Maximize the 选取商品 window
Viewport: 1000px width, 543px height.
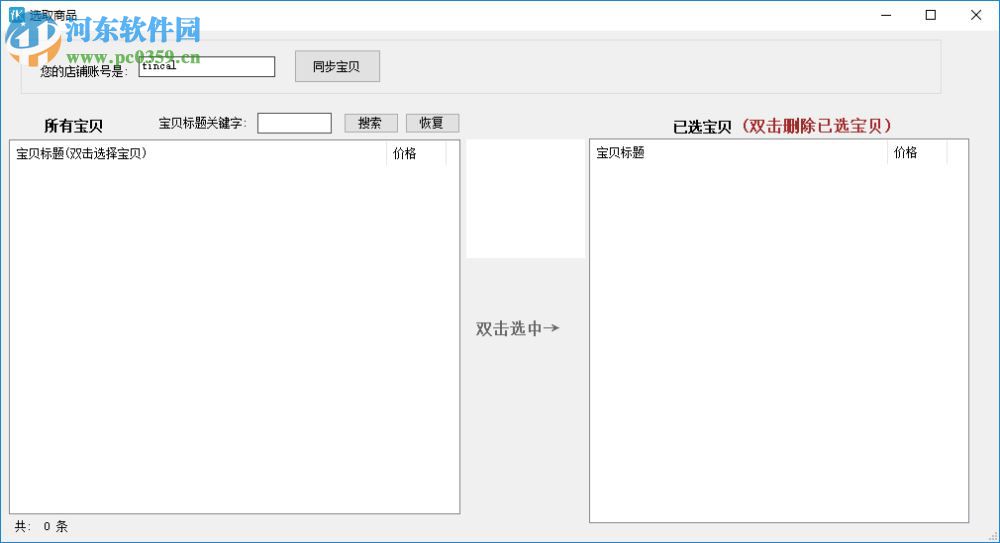pos(930,15)
